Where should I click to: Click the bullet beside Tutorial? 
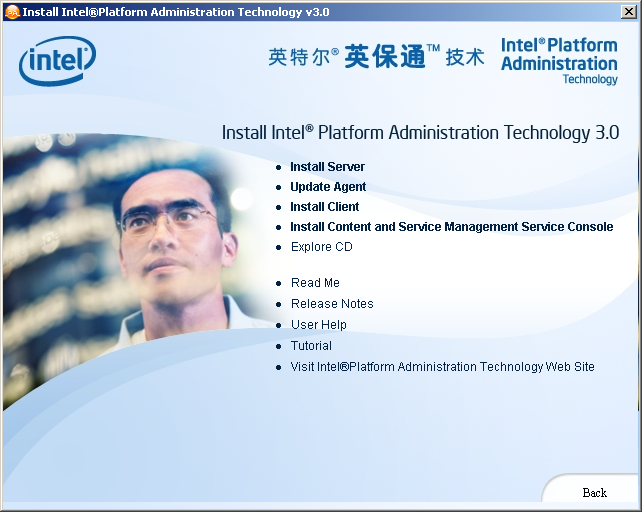[x=278, y=346]
